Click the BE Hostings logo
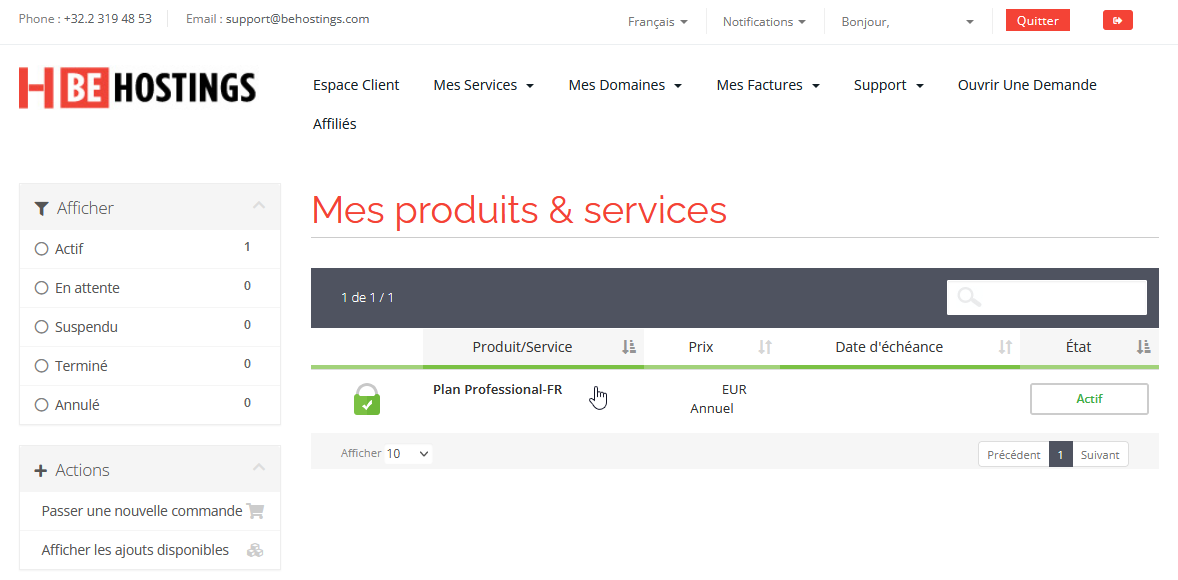 click(137, 87)
